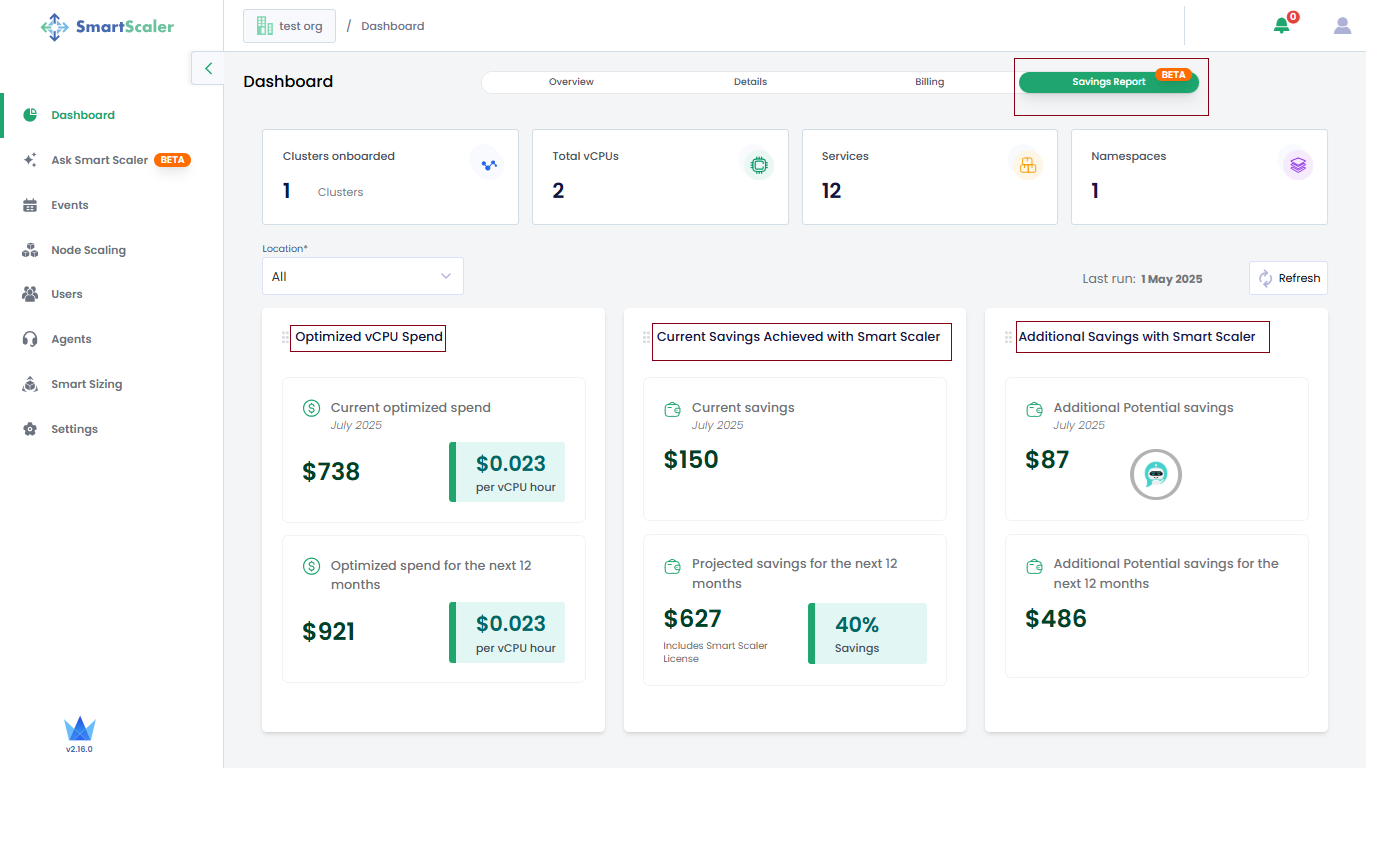Click the Namespaces layers icon
The height and width of the screenshot is (854, 1381).
pos(1297,164)
